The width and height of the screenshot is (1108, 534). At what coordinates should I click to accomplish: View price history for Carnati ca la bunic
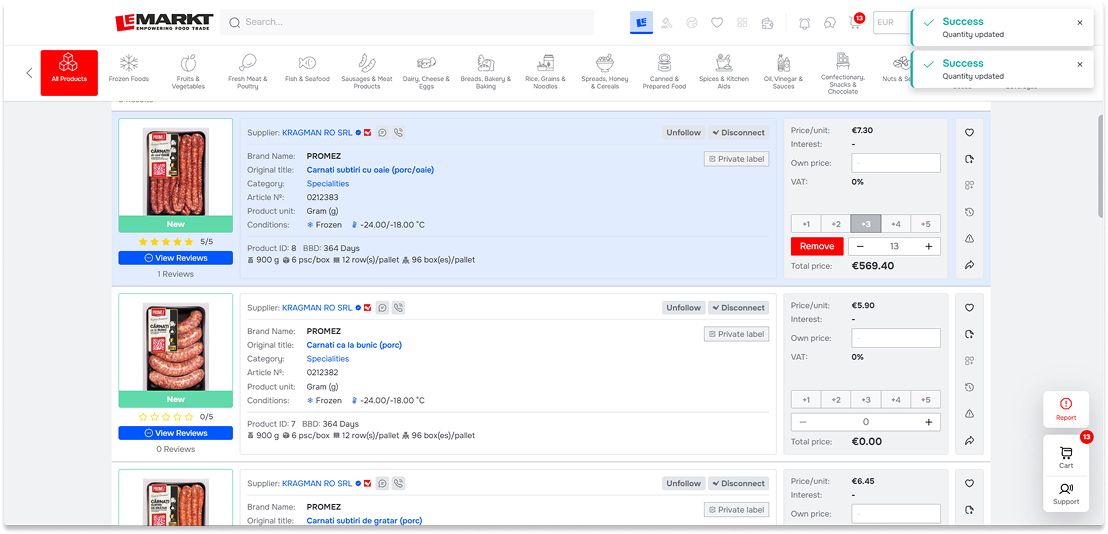pyautogui.click(x=969, y=387)
